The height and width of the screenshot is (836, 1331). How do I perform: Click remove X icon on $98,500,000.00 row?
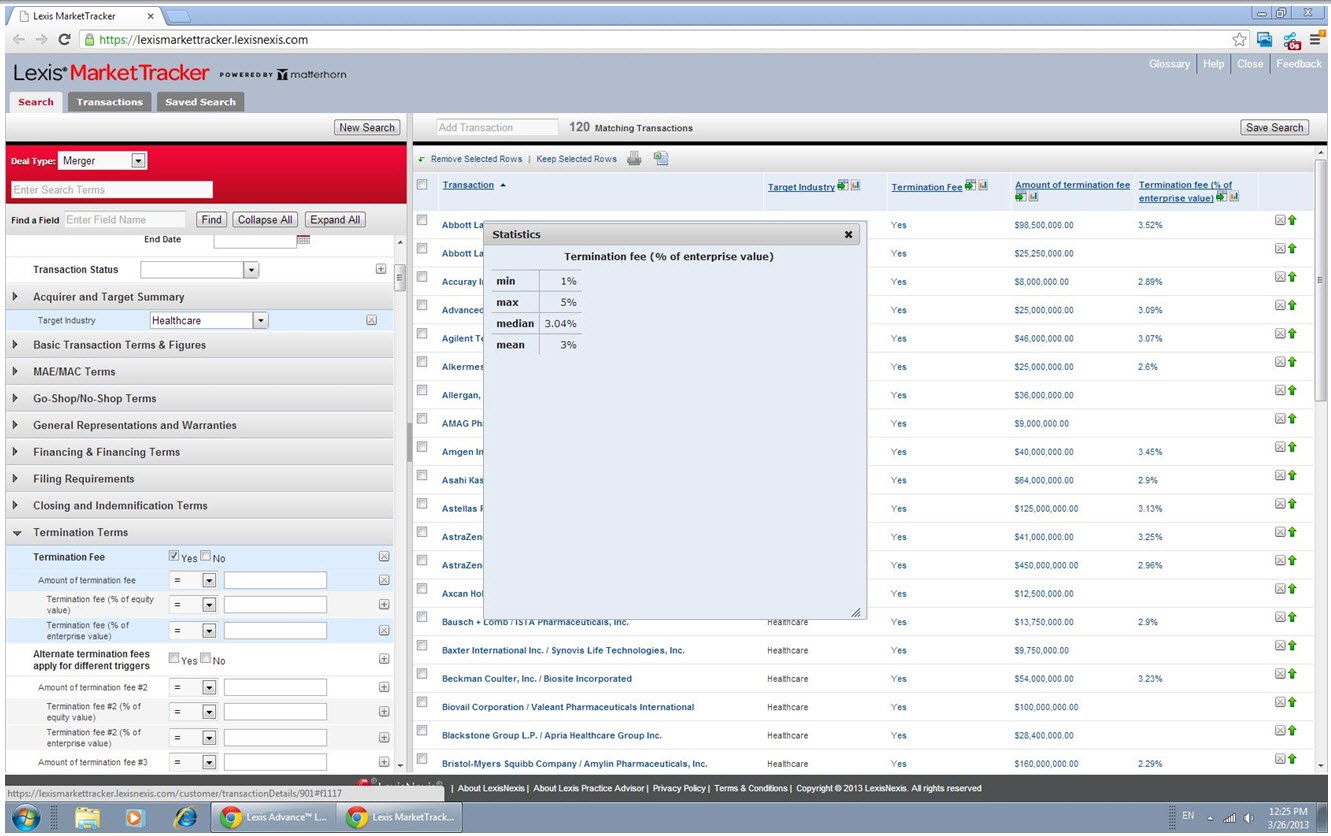(x=1280, y=220)
